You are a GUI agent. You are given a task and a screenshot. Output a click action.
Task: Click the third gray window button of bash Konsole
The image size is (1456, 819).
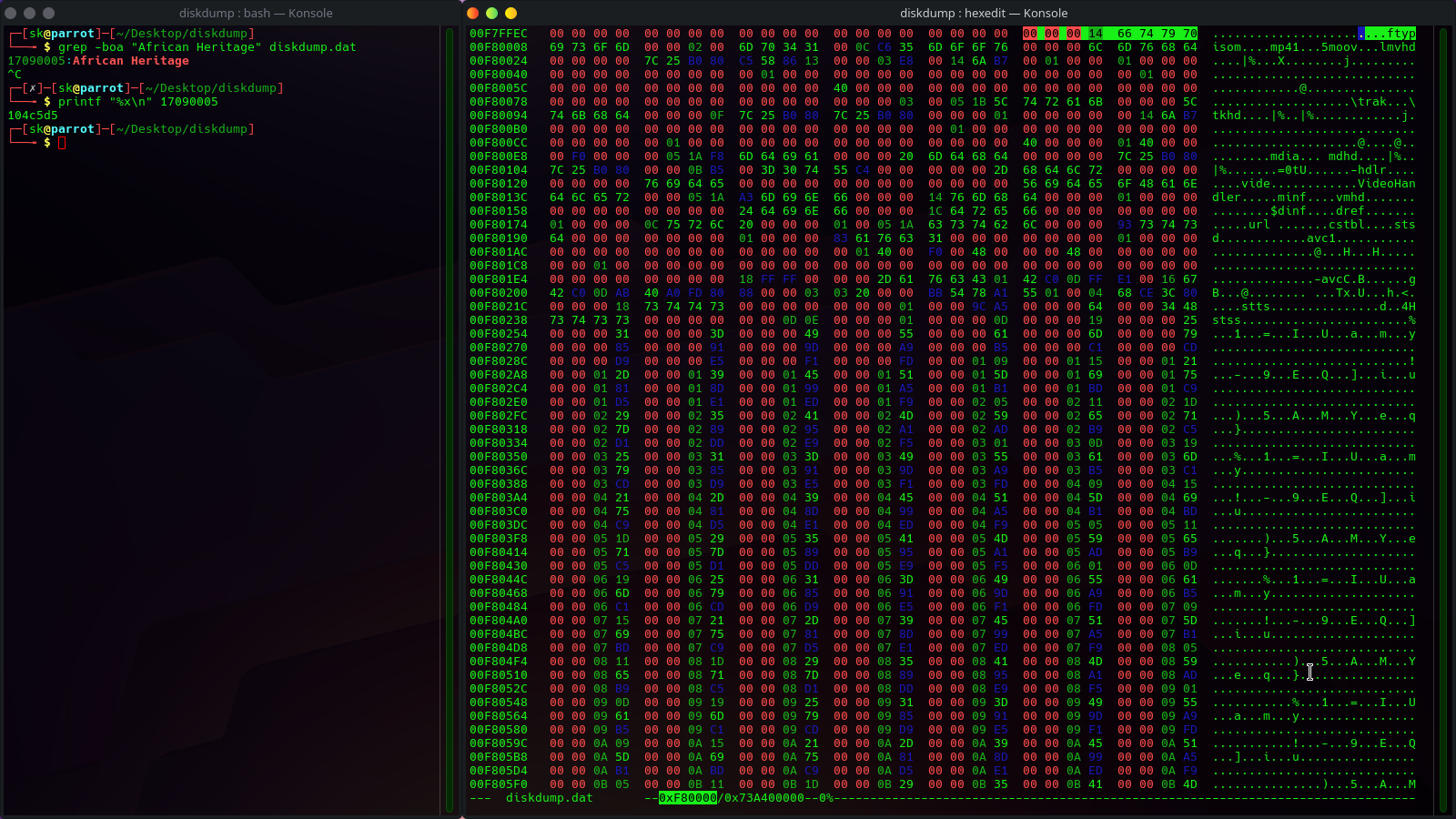click(48, 13)
